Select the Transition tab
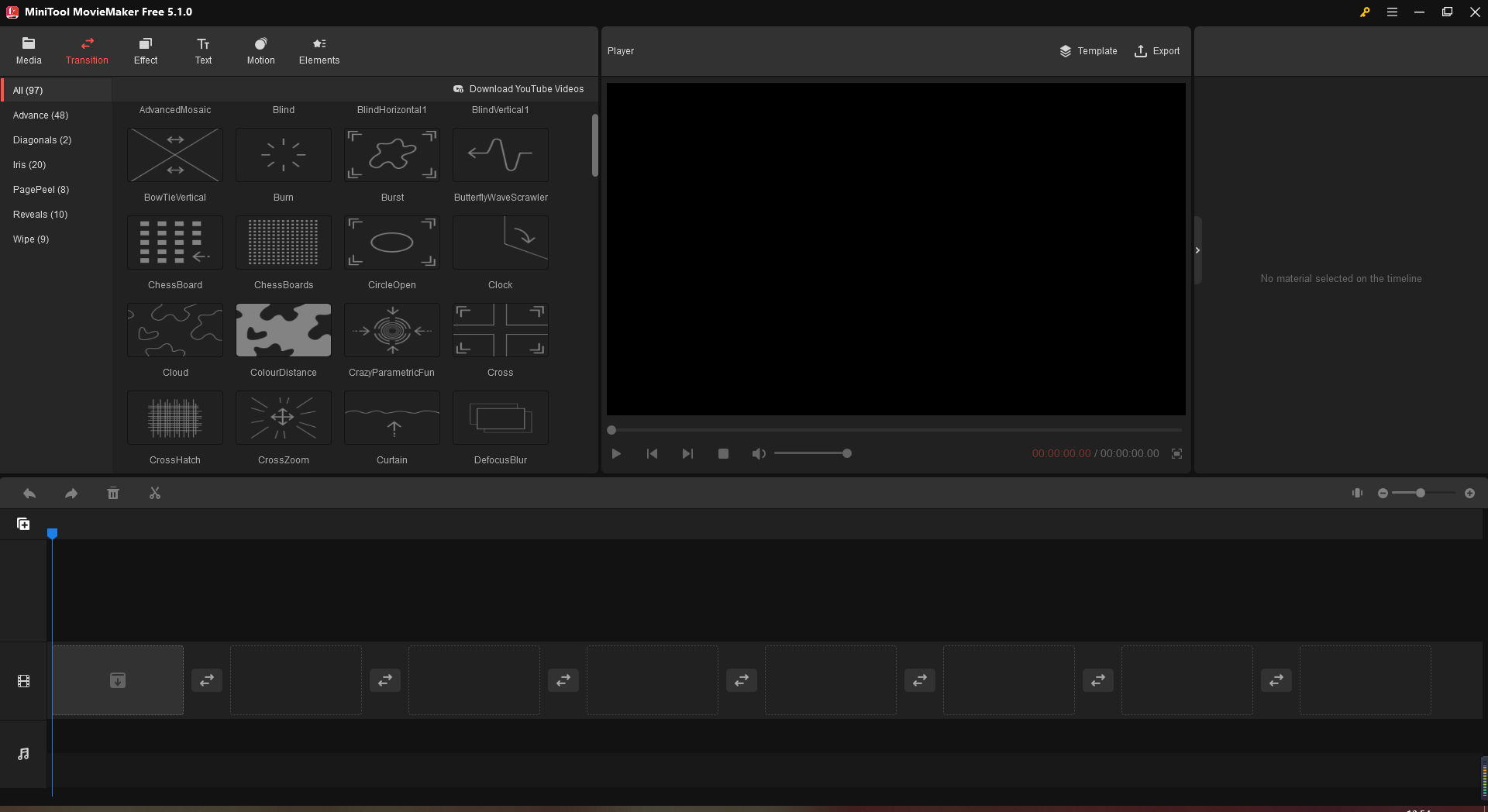Viewport: 1488px width, 812px height. (87, 51)
